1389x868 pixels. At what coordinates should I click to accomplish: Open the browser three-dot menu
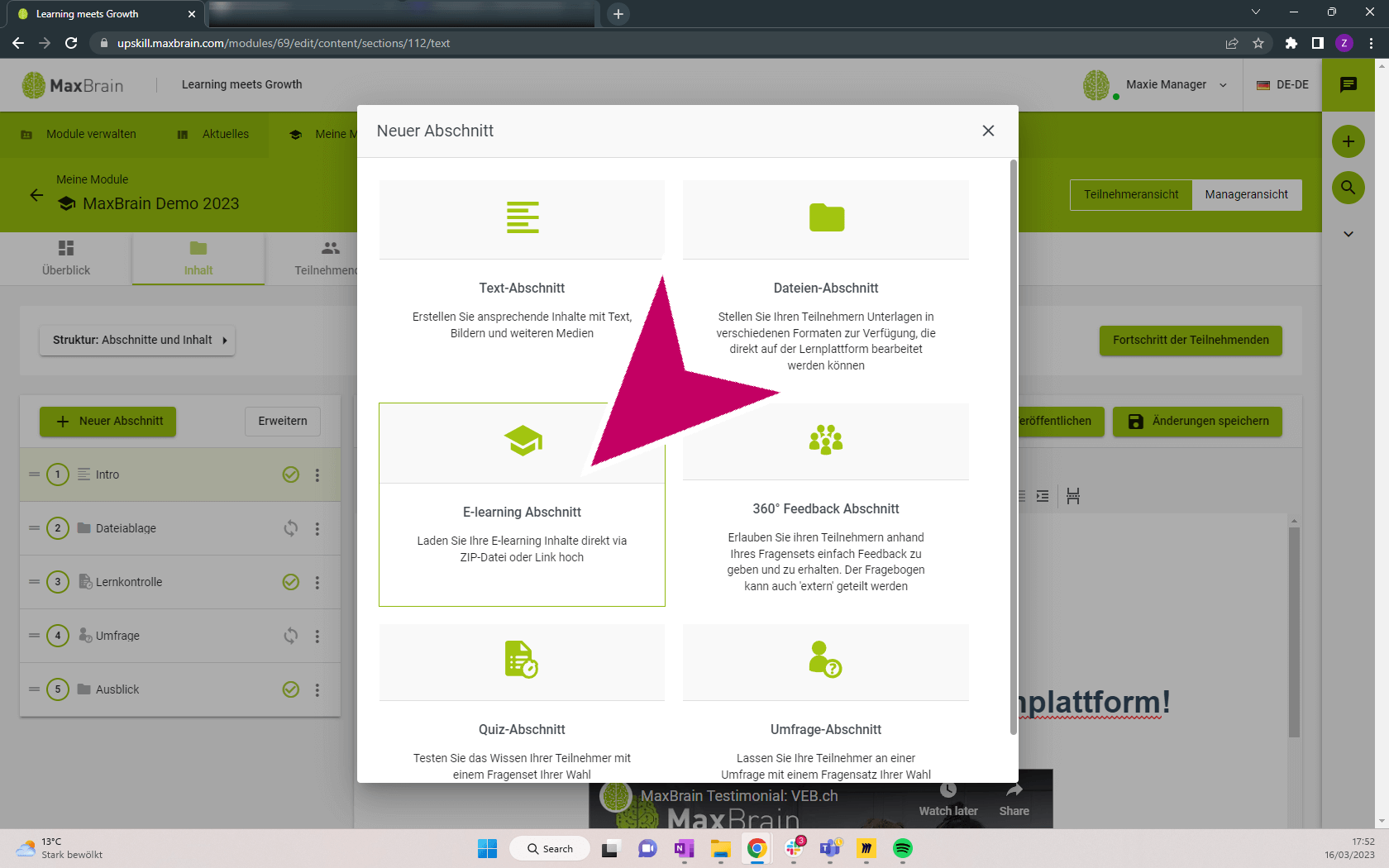(1371, 43)
